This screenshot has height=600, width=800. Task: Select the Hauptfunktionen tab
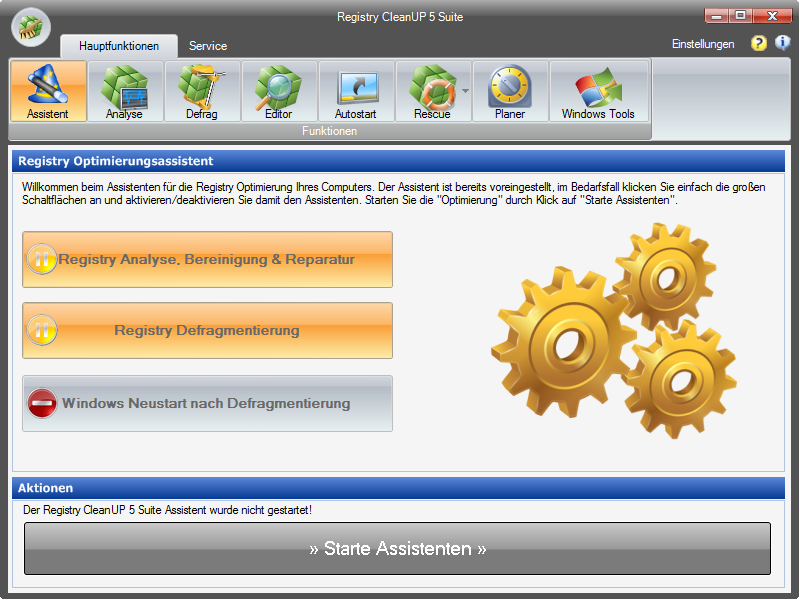click(119, 46)
